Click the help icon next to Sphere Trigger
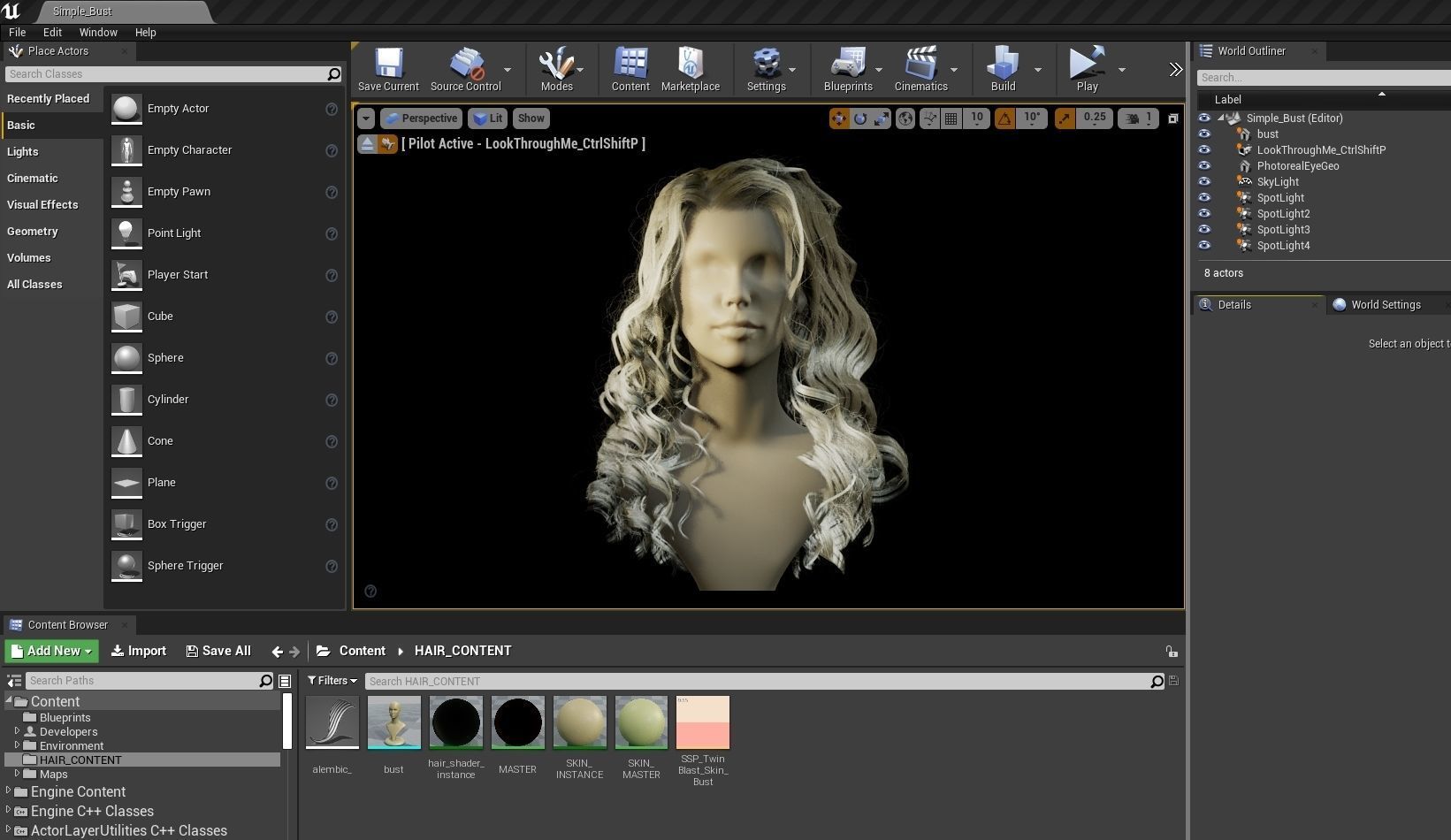The width and height of the screenshot is (1451, 840). coord(332,566)
